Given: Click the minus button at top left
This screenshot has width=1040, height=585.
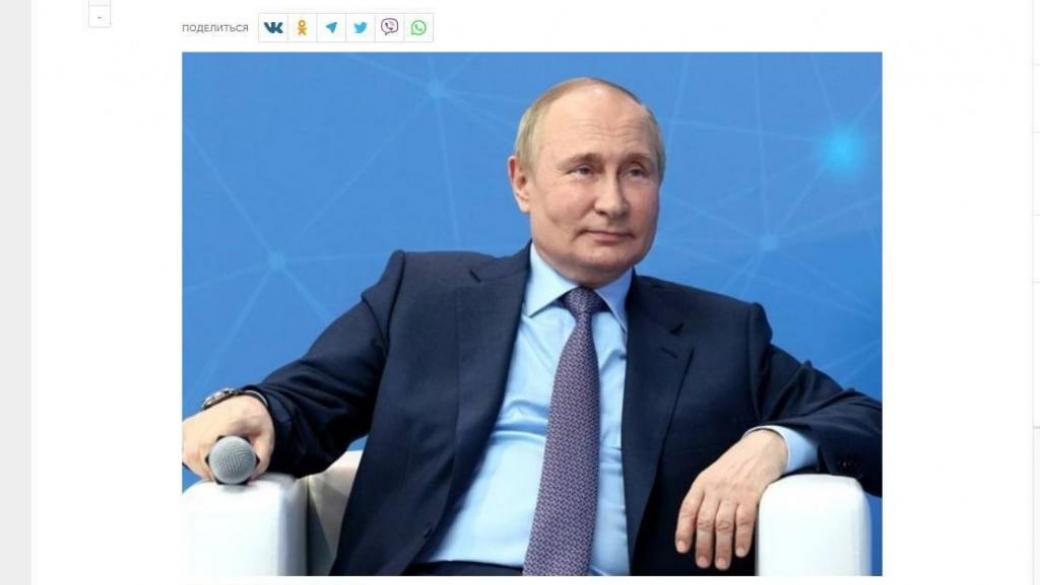Looking at the screenshot, I should click(99, 17).
